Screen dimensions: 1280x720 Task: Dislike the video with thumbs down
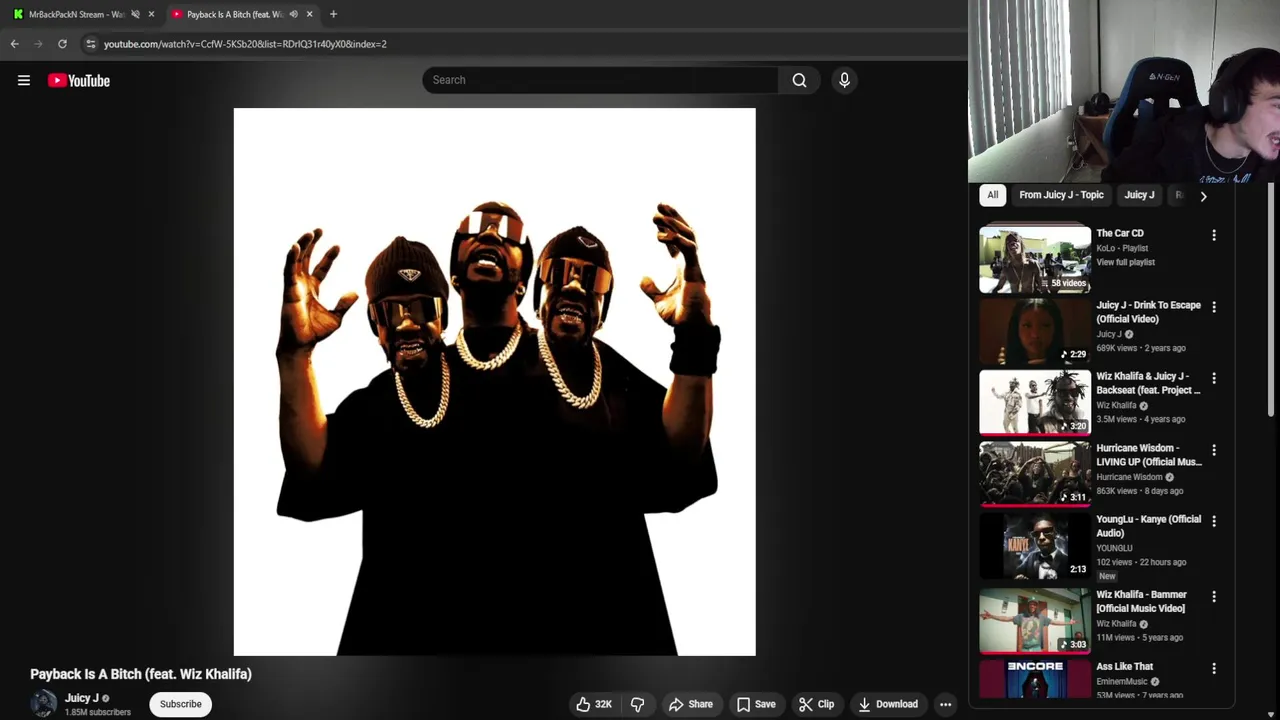click(637, 704)
